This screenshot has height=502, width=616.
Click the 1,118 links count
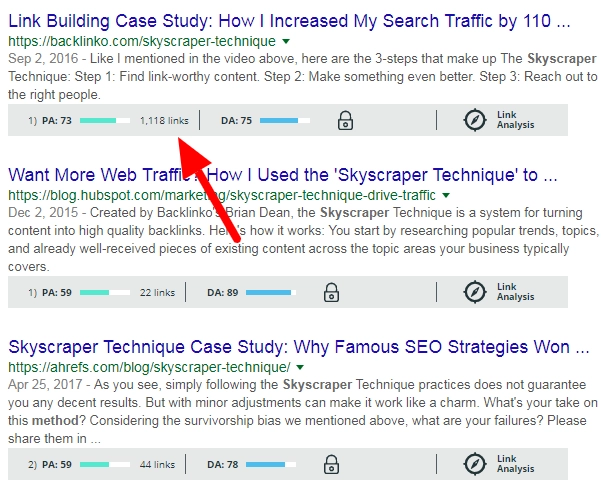click(164, 121)
